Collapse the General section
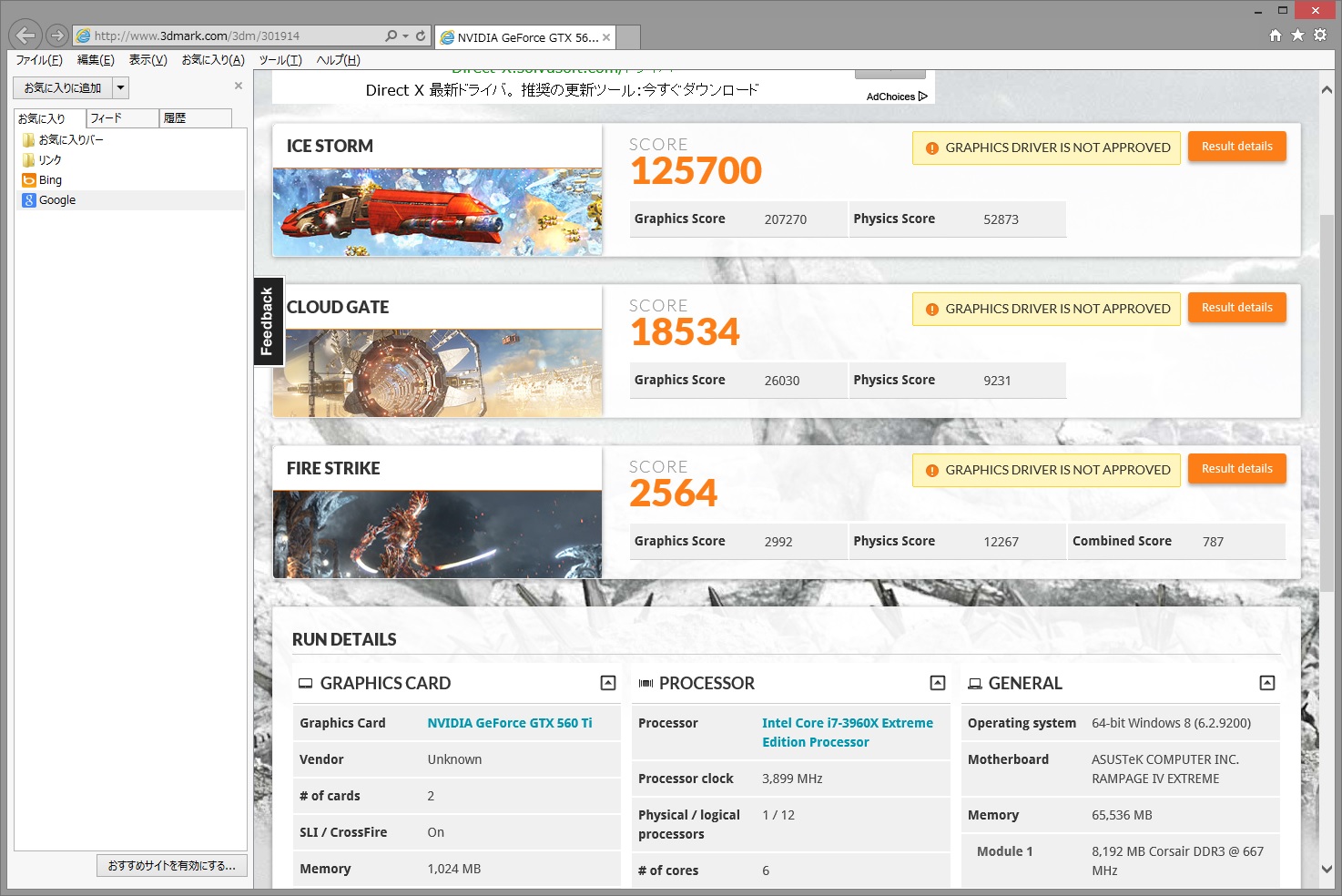The width and height of the screenshot is (1342, 896). click(1266, 683)
